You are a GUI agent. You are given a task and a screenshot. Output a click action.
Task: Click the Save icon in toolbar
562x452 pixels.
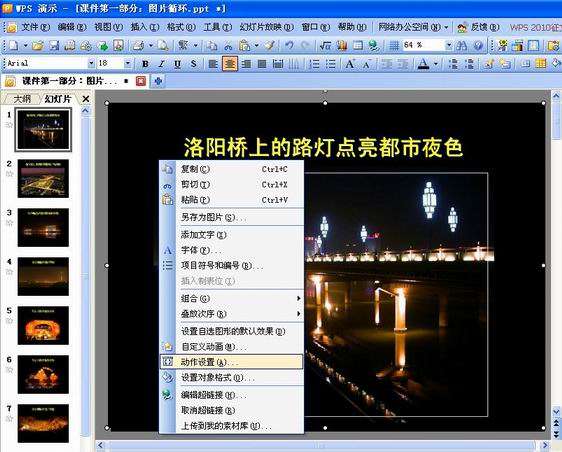pyautogui.click(x=54, y=46)
